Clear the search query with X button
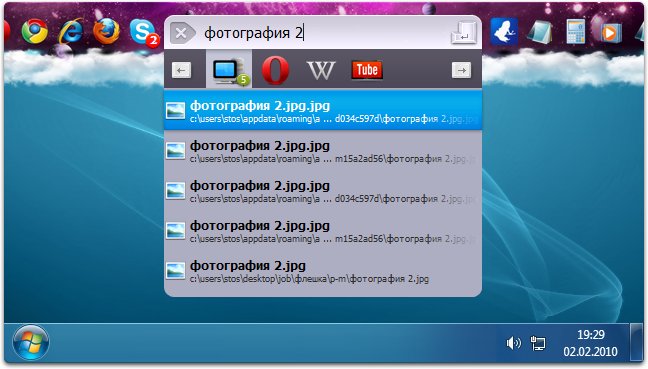The height and width of the screenshot is (369, 648). 182,33
